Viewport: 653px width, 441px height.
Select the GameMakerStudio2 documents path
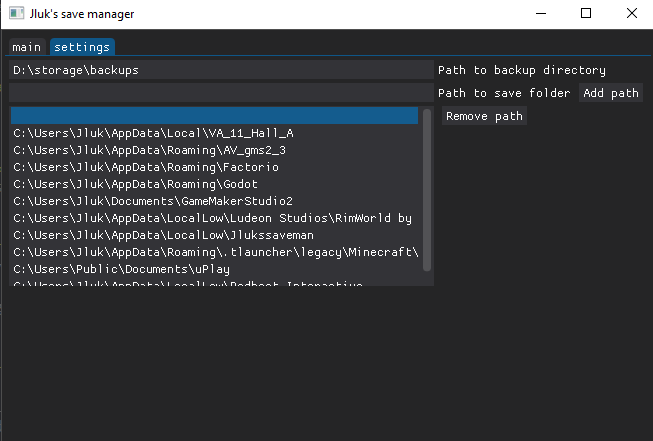pos(214,201)
